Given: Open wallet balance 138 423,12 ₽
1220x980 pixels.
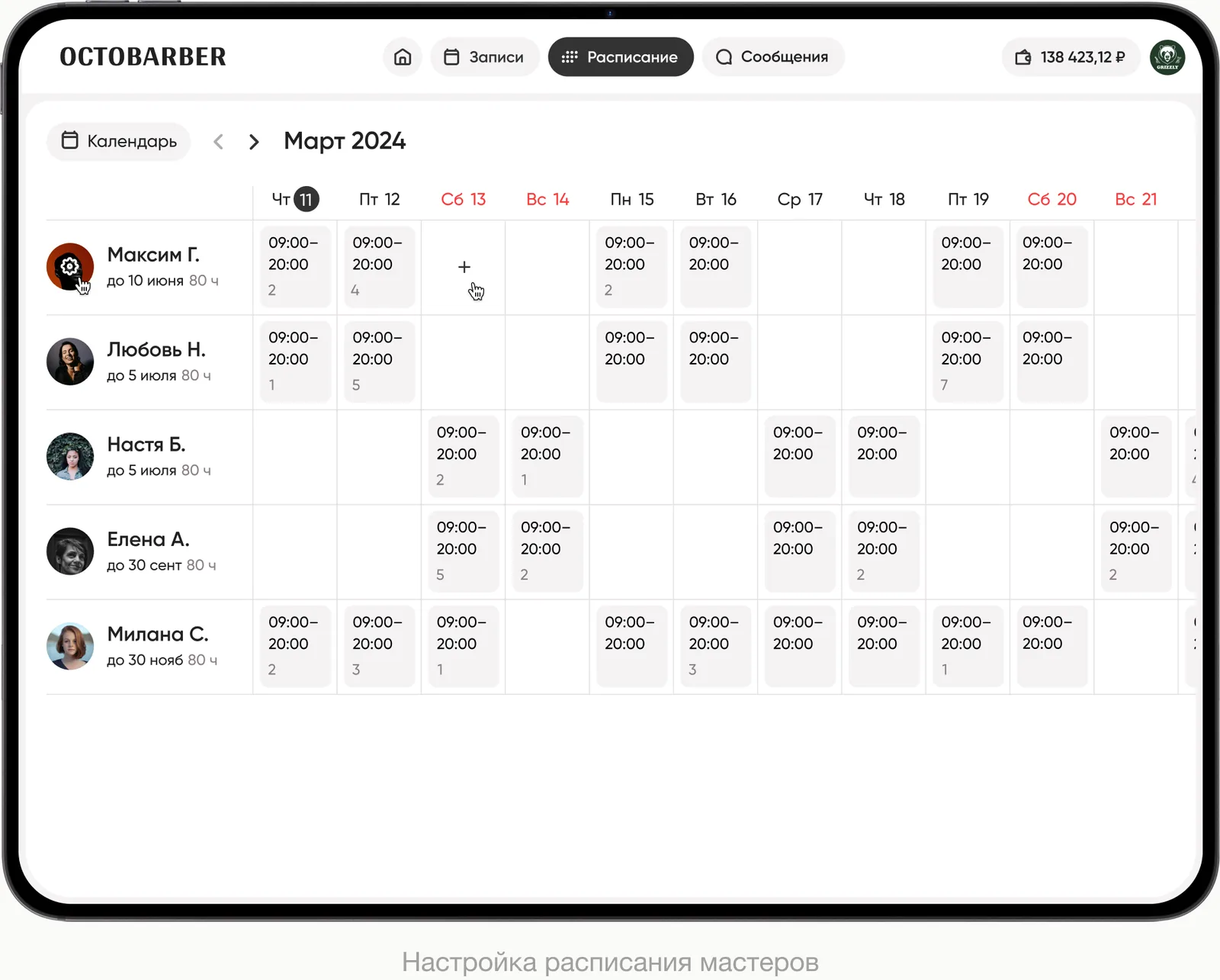Looking at the screenshot, I should (1070, 57).
